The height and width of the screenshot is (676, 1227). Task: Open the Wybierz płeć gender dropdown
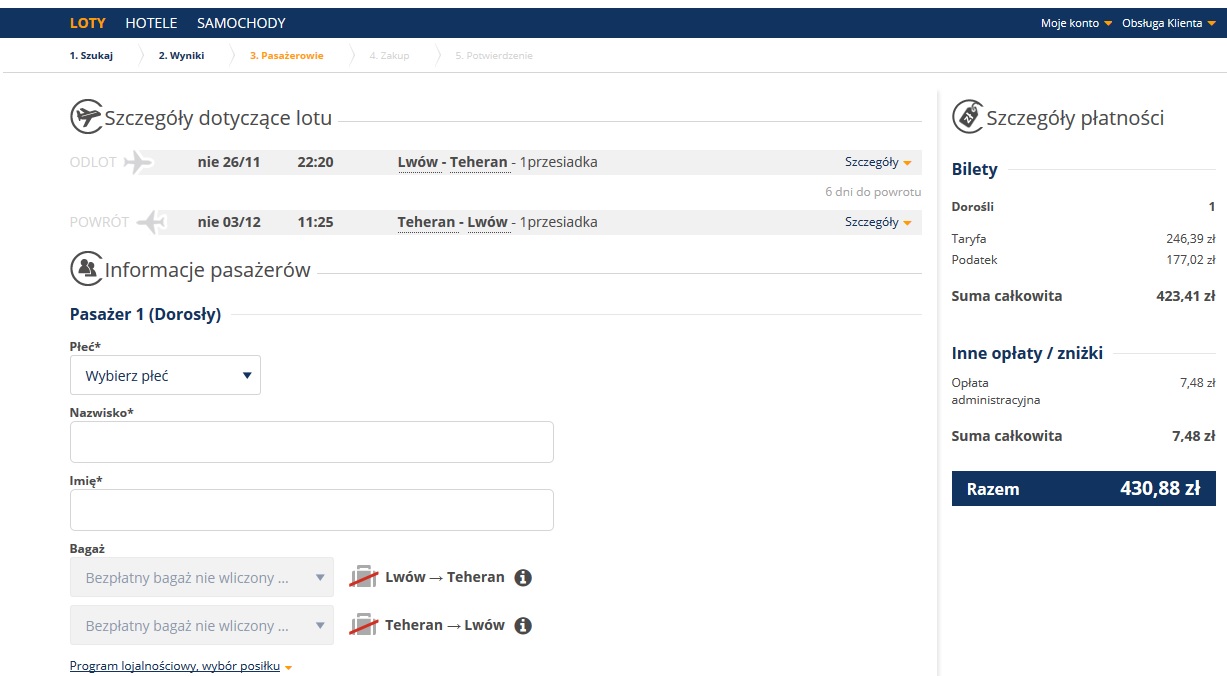coord(165,375)
